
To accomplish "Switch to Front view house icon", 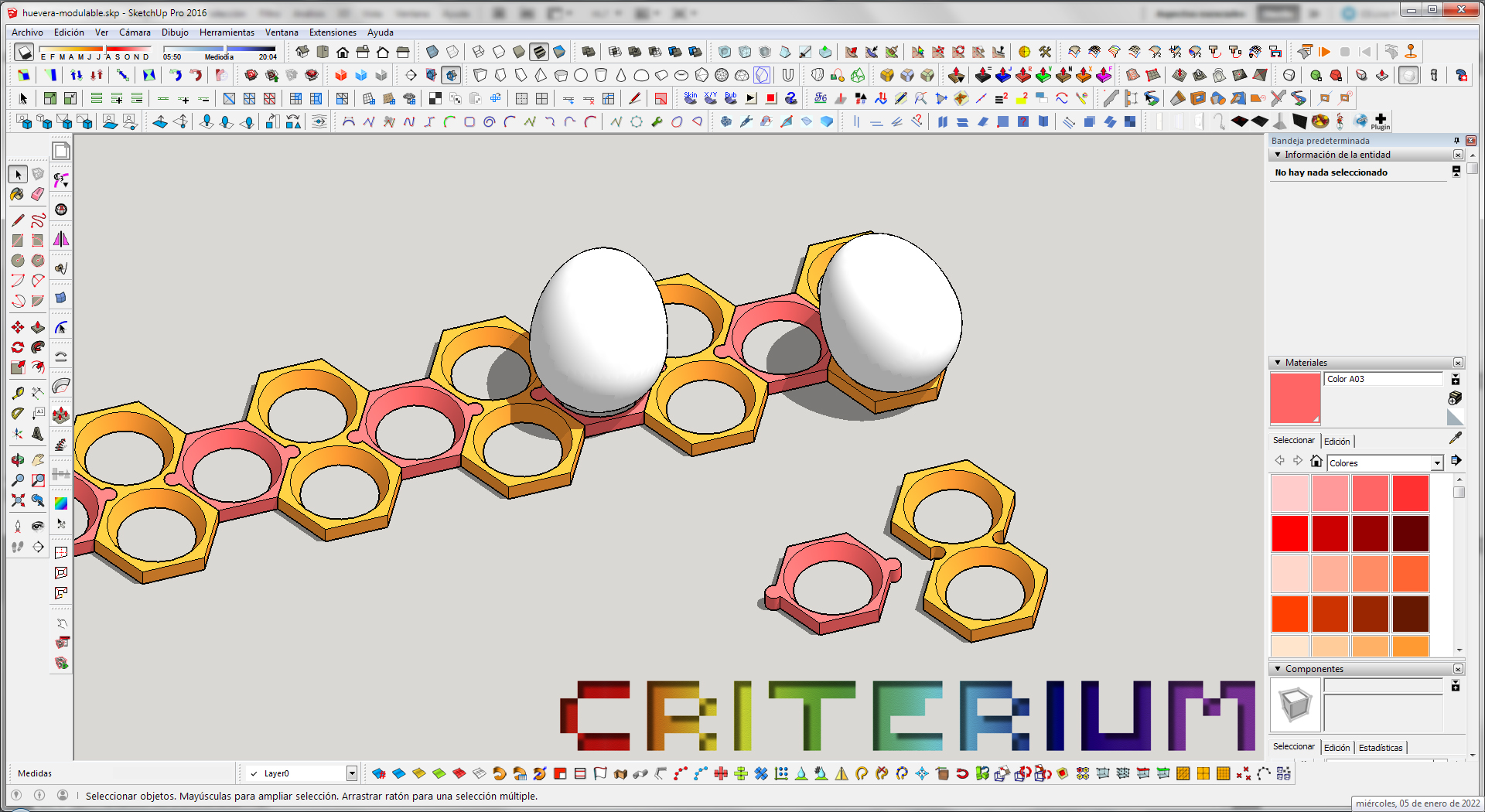I will coord(343,53).
